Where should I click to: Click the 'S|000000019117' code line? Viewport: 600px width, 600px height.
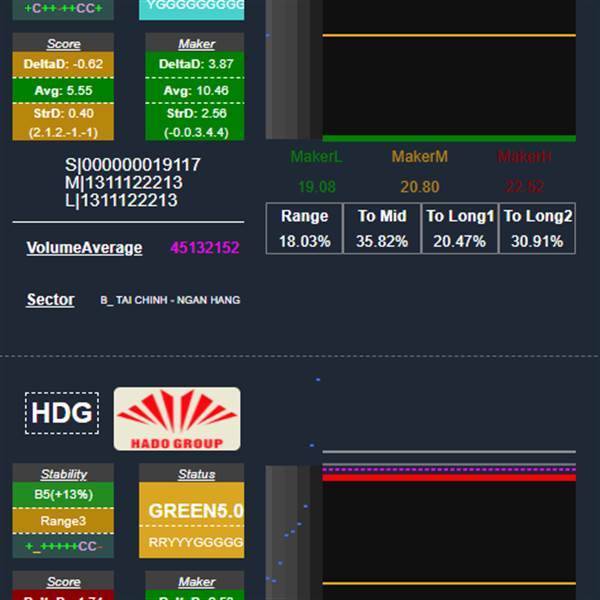(132, 165)
